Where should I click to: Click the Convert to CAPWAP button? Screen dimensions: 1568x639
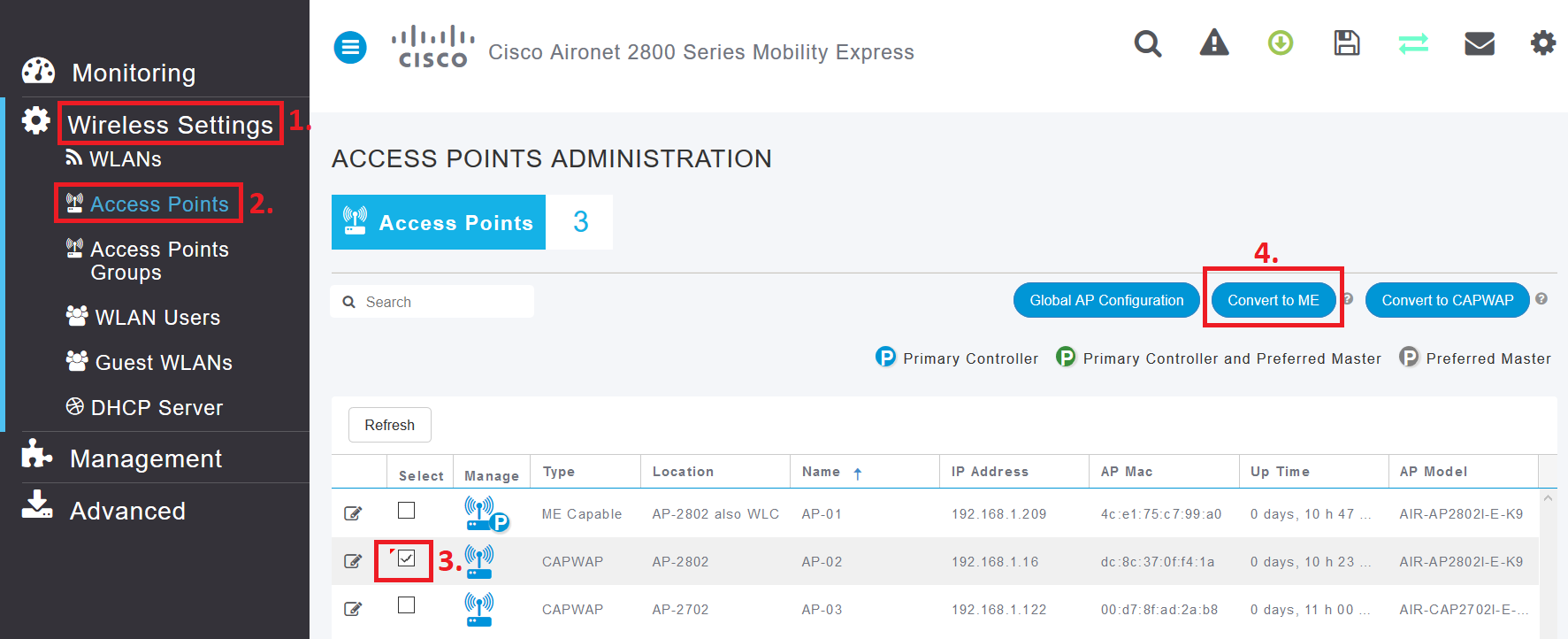click(1447, 300)
